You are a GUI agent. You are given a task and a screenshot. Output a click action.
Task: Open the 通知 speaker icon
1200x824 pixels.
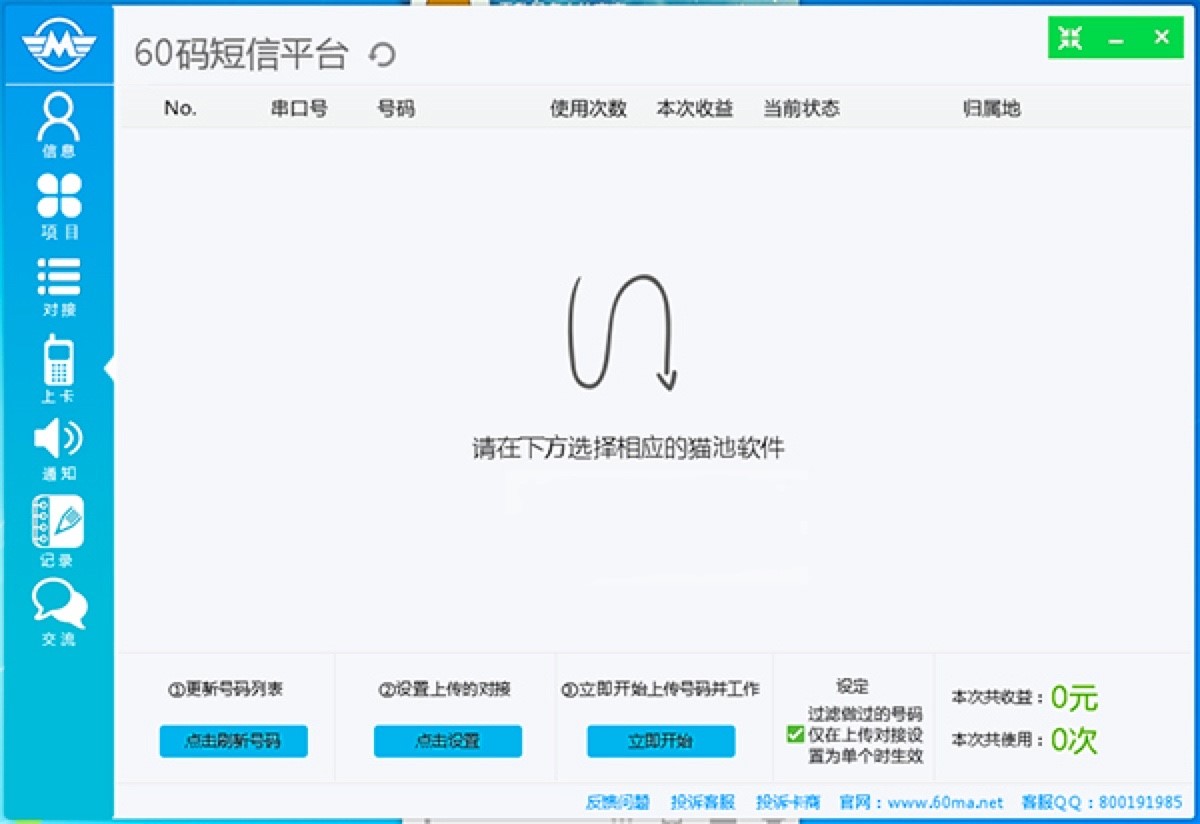click(58, 439)
